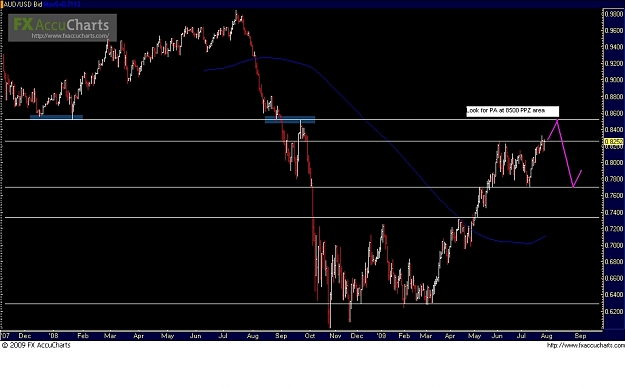Click the 0.9800 price axis label
The image size is (625, 388).
614,14
